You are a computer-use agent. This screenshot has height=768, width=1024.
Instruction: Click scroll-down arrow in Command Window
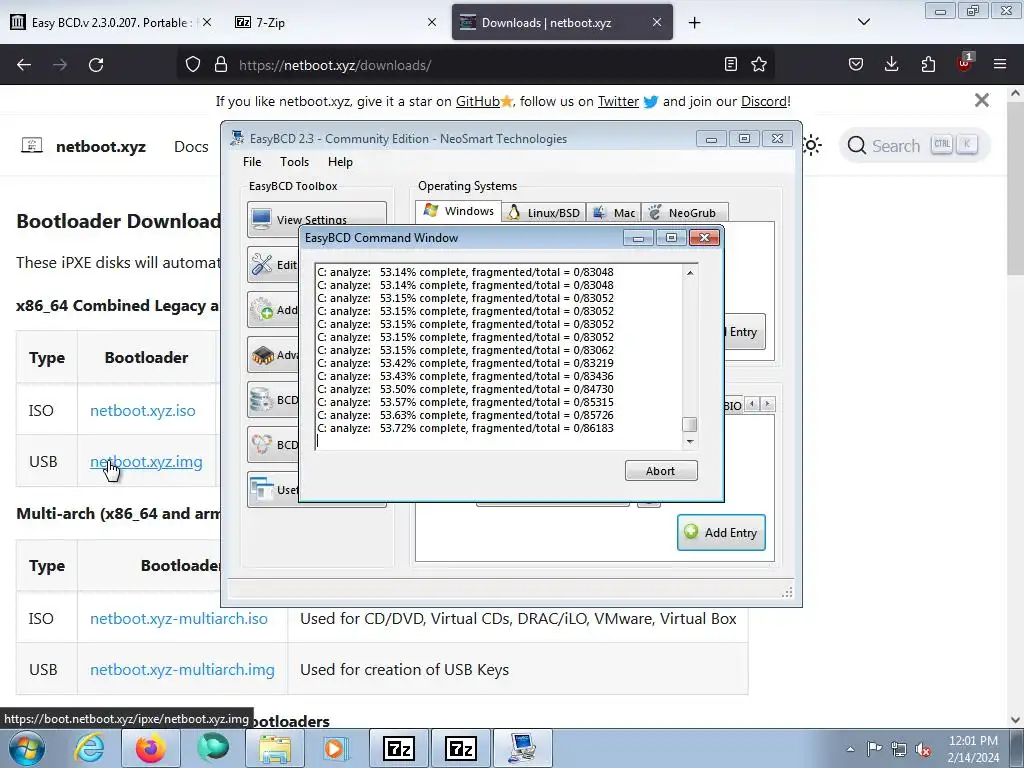[690, 442]
